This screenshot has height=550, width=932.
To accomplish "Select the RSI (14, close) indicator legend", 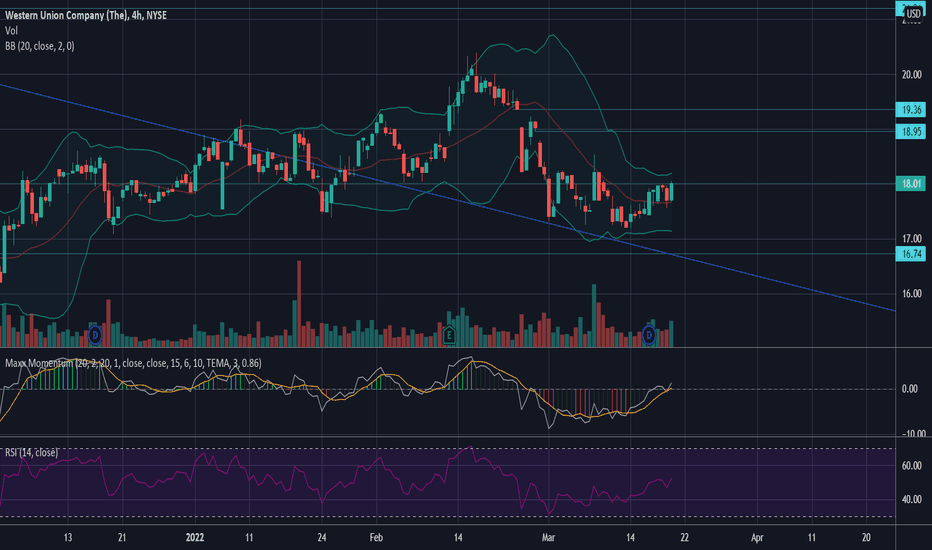I will pos(32,452).
